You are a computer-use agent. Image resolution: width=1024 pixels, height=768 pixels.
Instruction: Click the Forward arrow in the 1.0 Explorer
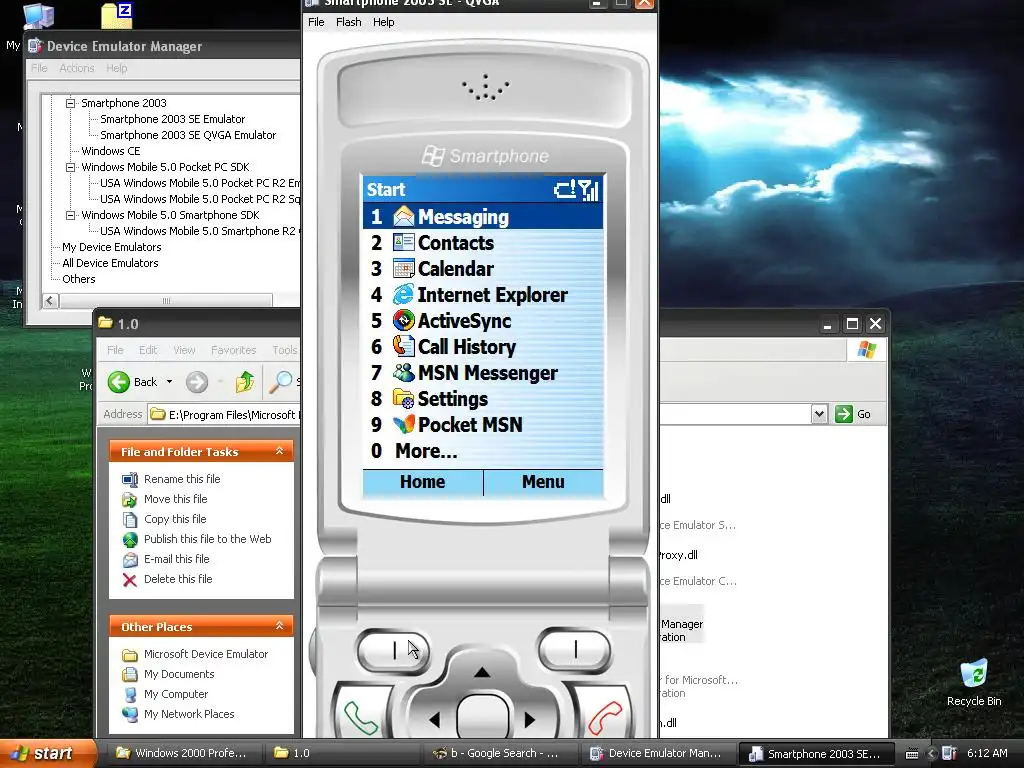click(197, 382)
